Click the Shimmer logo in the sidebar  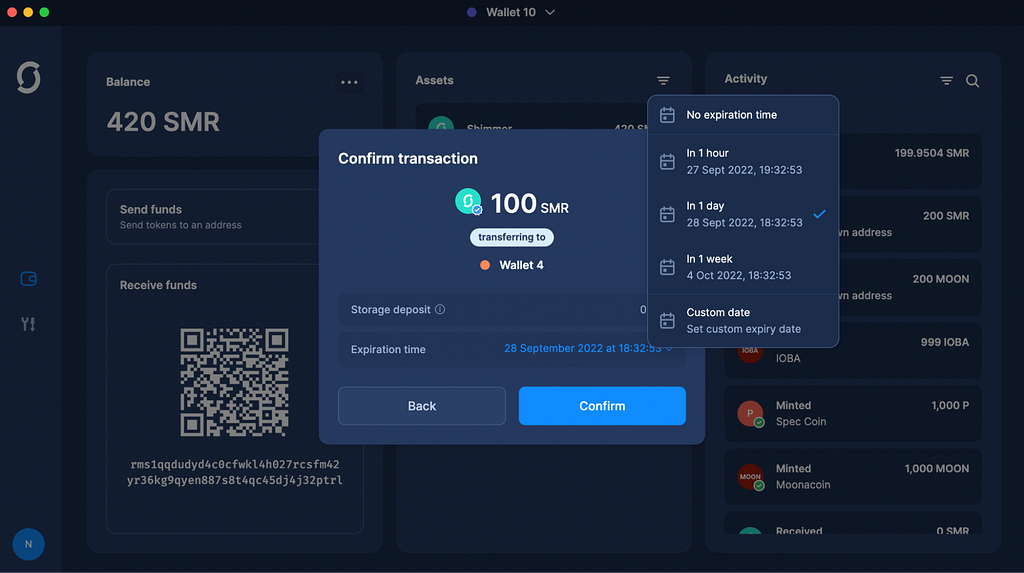click(x=29, y=78)
